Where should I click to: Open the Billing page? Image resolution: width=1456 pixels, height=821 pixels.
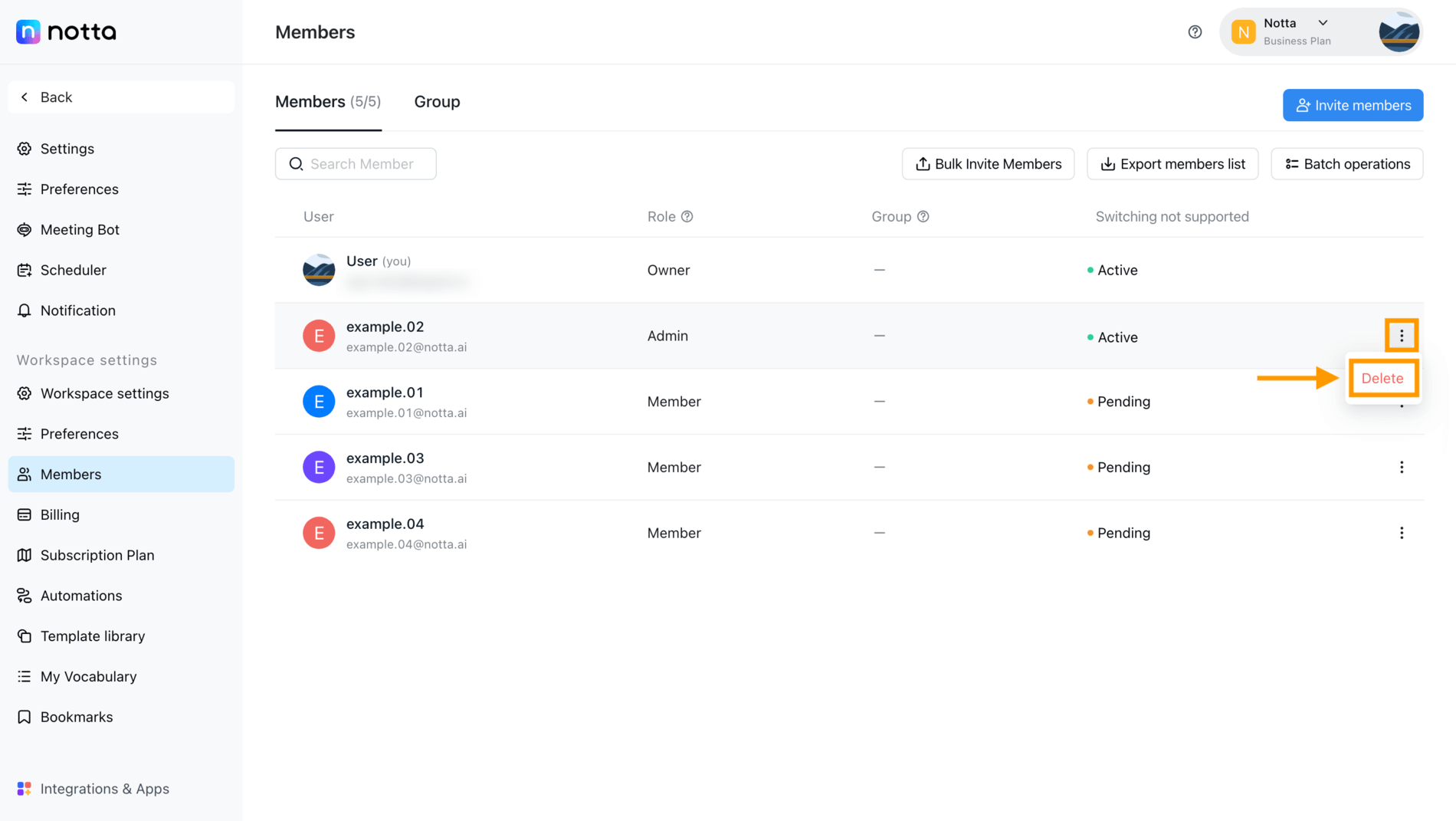(x=60, y=515)
